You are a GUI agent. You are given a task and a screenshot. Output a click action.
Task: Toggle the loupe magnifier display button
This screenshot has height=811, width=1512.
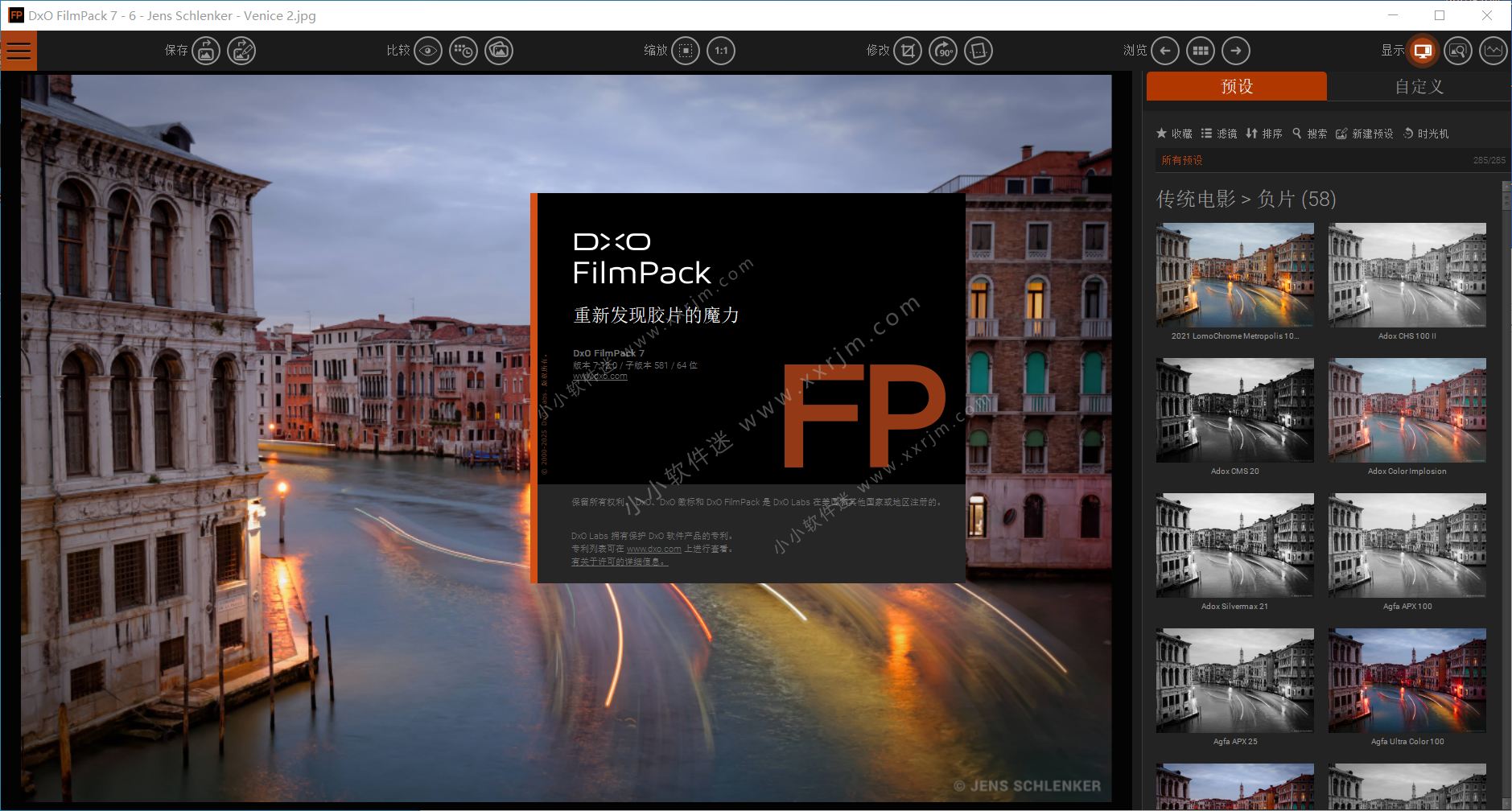point(1457,51)
